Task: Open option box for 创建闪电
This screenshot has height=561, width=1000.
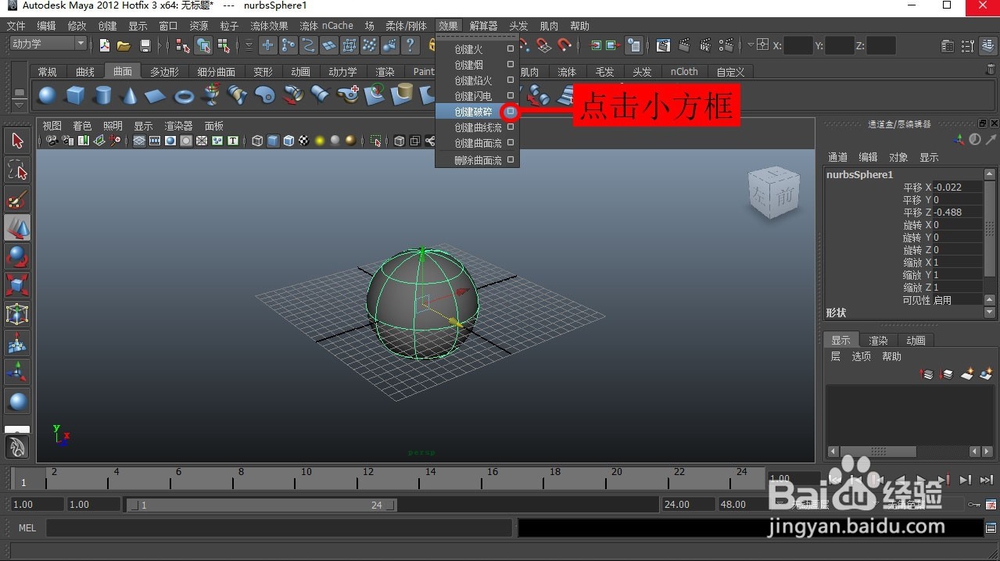Action: tap(510, 96)
